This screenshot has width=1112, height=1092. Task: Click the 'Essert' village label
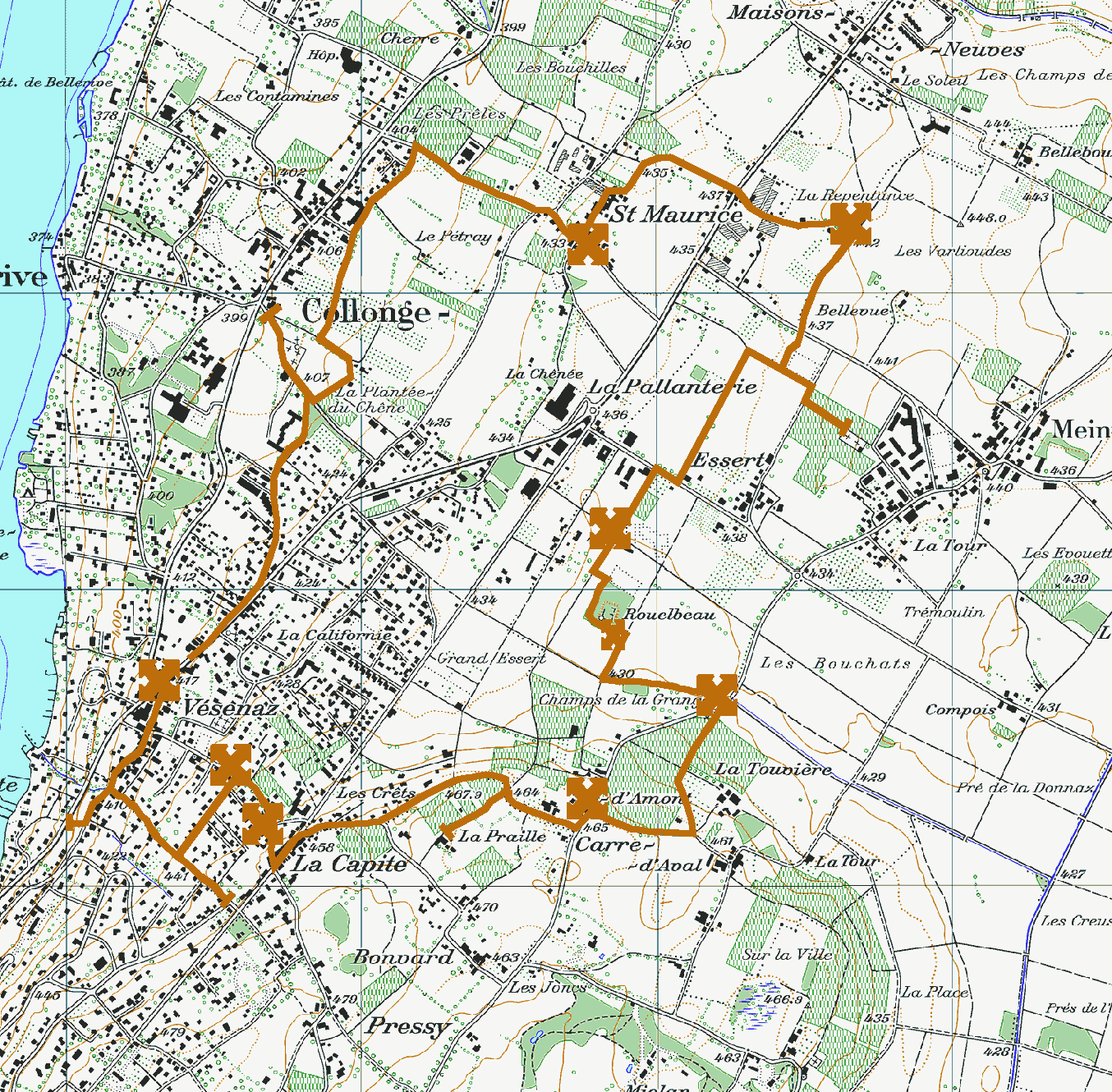click(x=730, y=460)
